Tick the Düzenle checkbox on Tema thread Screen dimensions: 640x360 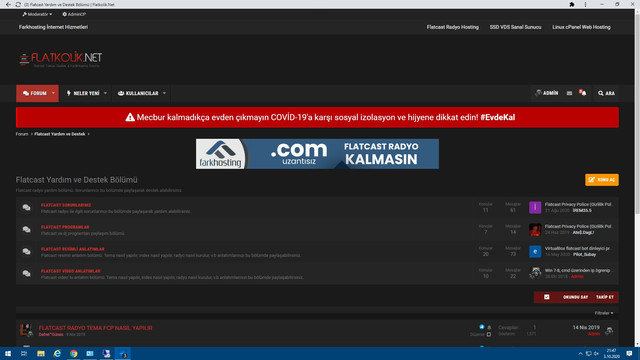489,334
